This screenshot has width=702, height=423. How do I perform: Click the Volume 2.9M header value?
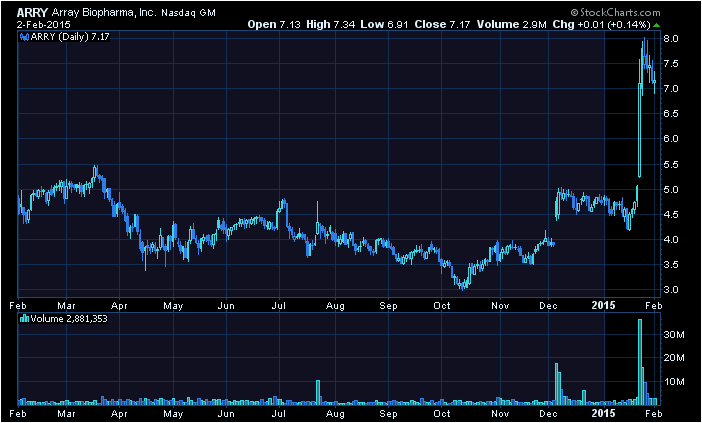pyautogui.click(x=512, y=25)
